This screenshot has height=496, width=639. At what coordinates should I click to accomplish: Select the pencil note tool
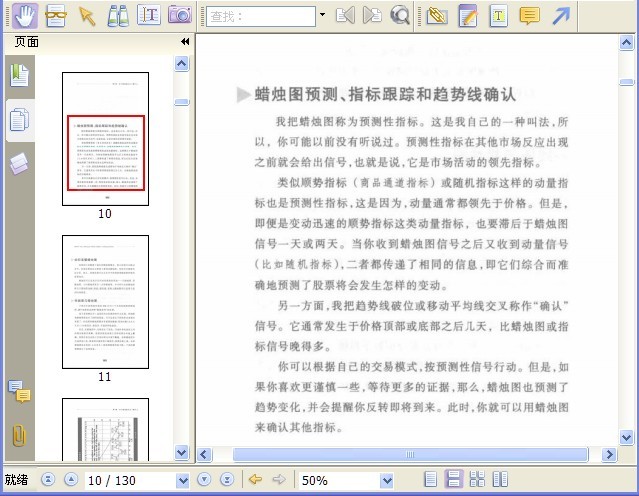point(467,16)
